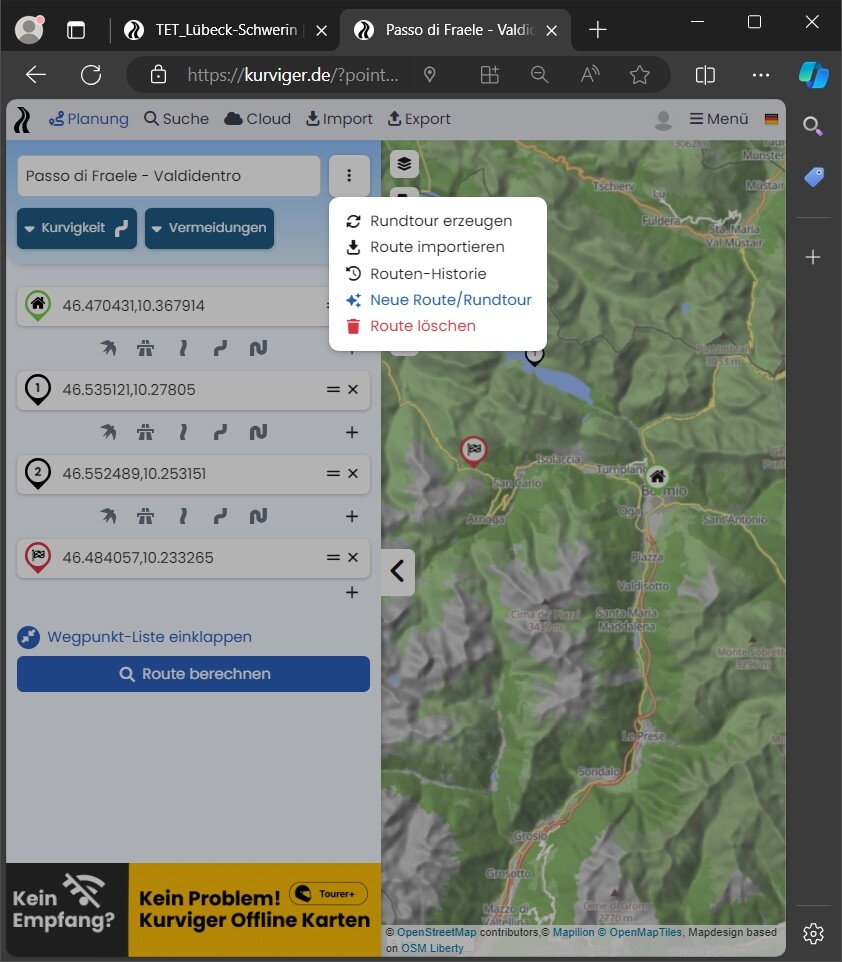Viewport: 842px width, 962px height.
Task: Open the OpenStreetMap attribution link
Action: tap(437, 932)
